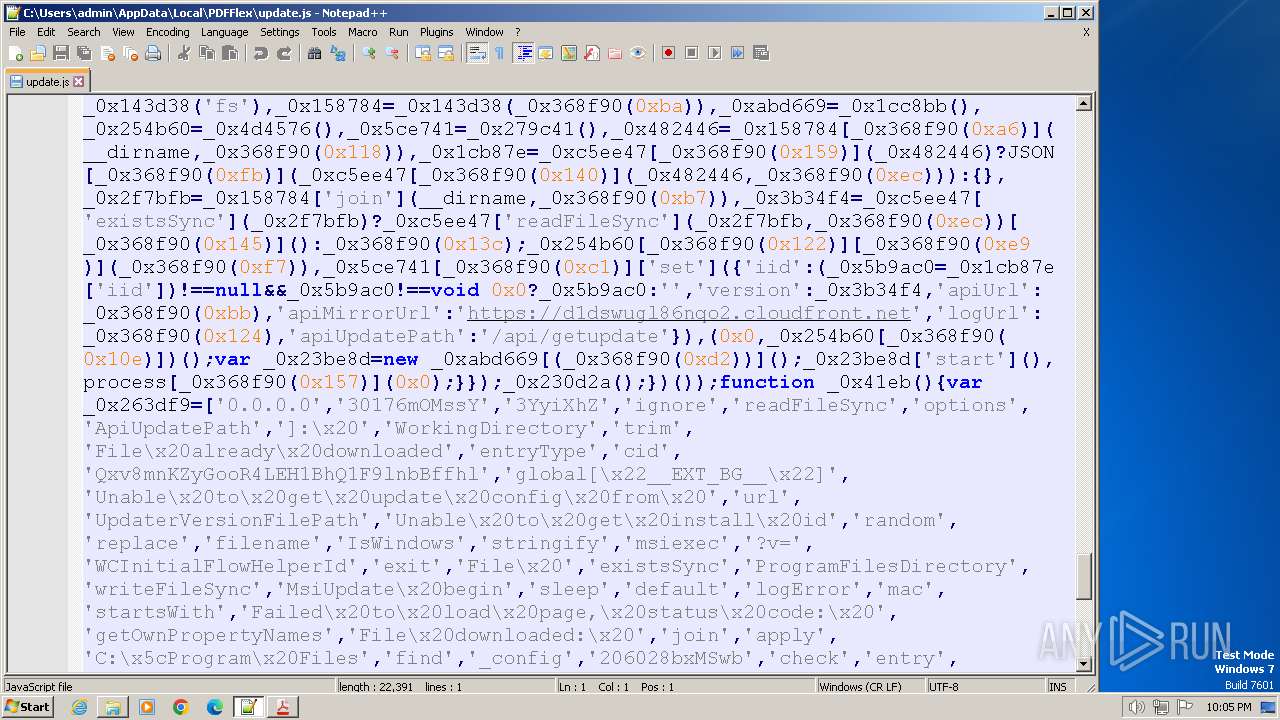Image resolution: width=1280 pixels, height=720 pixels.
Task: Close all documents toolbar icon
Action: (129, 53)
